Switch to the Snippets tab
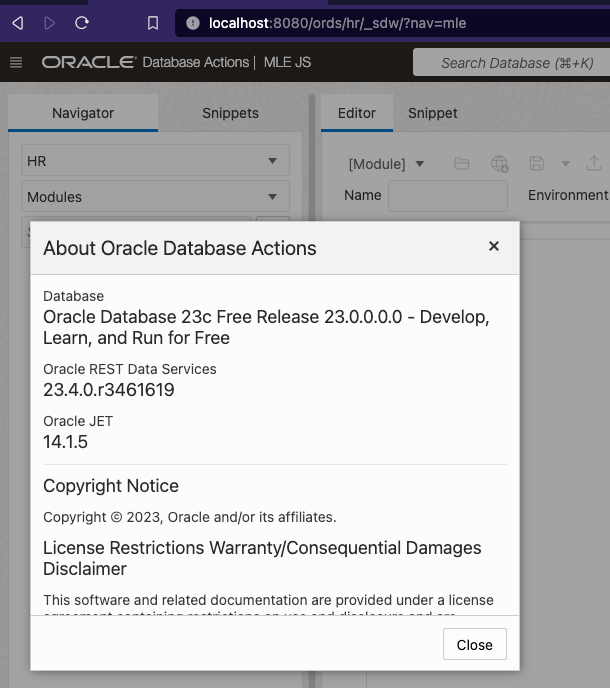610x688 pixels. 230,113
